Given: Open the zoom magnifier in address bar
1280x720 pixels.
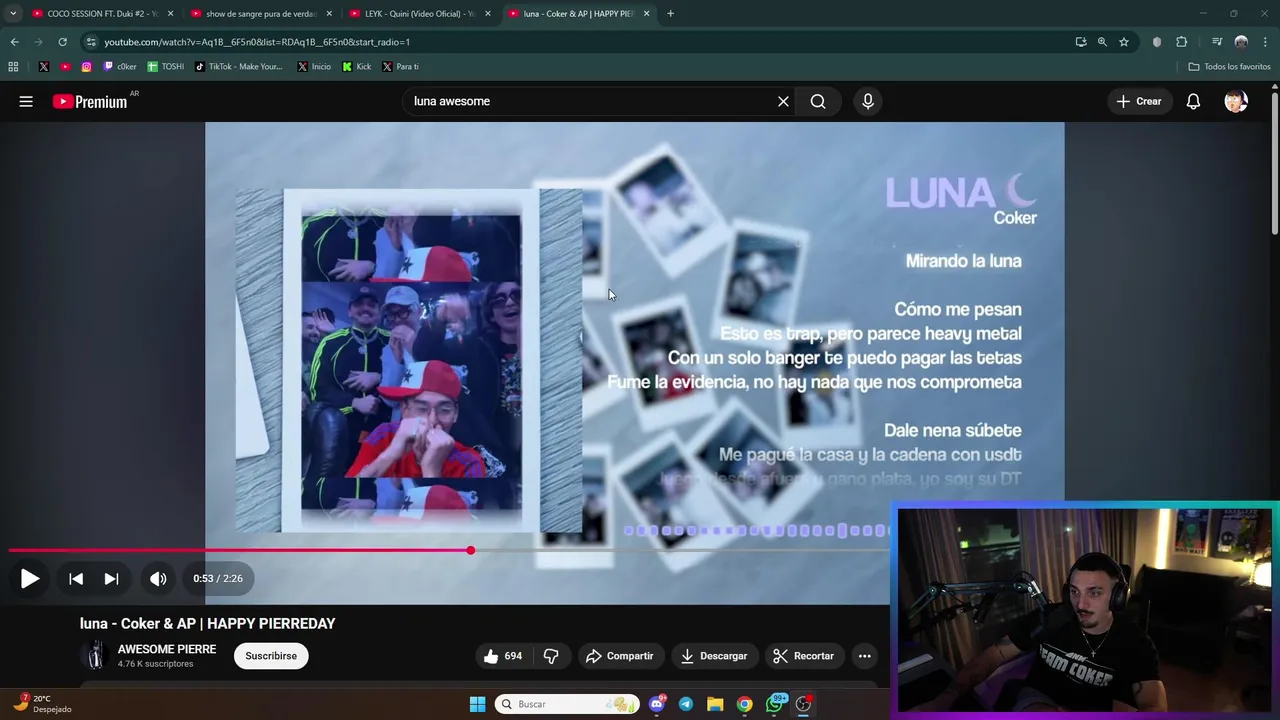Looking at the screenshot, I should [1102, 42].
